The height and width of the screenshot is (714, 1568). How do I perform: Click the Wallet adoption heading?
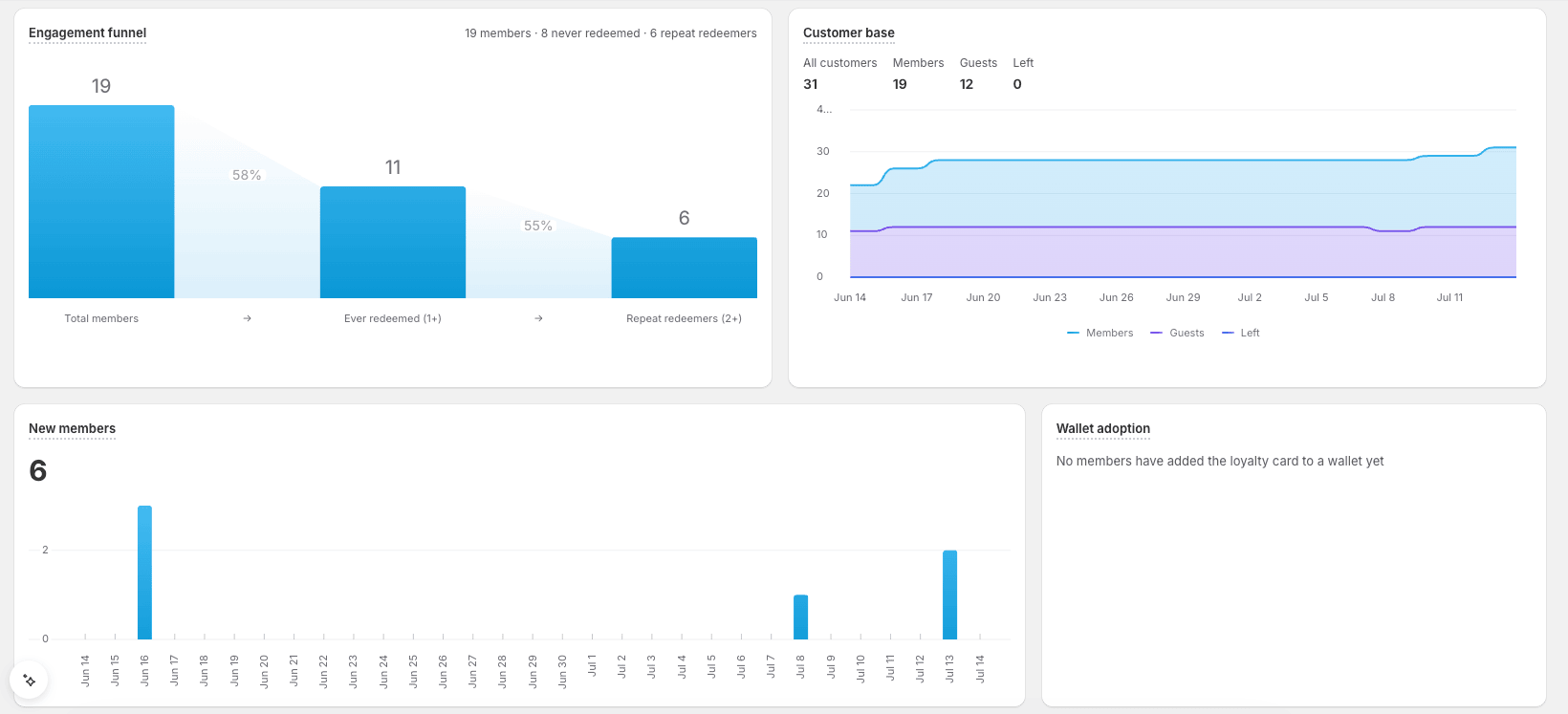pyautogui.click(x=1103, y=428)
